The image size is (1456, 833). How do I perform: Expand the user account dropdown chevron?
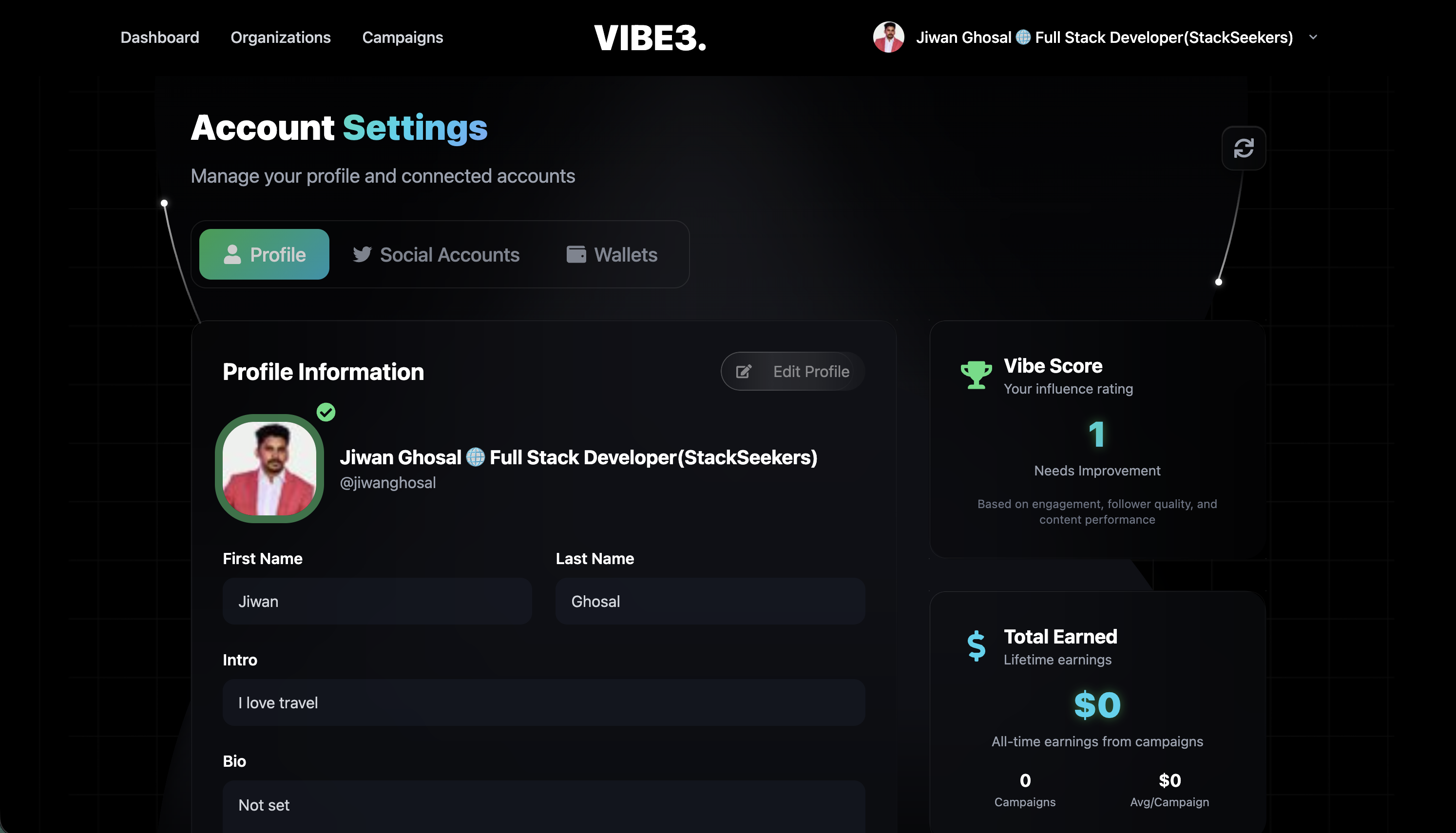[x=1313, y=37]
